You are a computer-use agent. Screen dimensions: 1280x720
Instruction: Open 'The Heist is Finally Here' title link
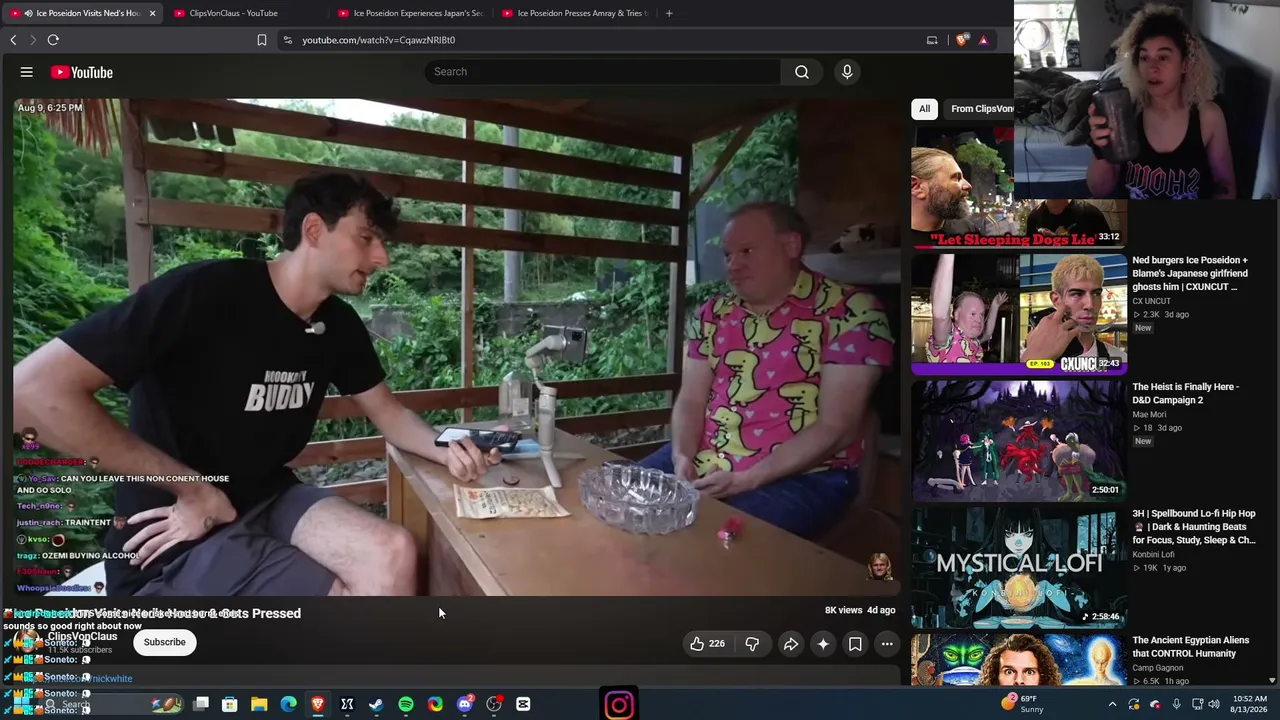pos(1185,393)
